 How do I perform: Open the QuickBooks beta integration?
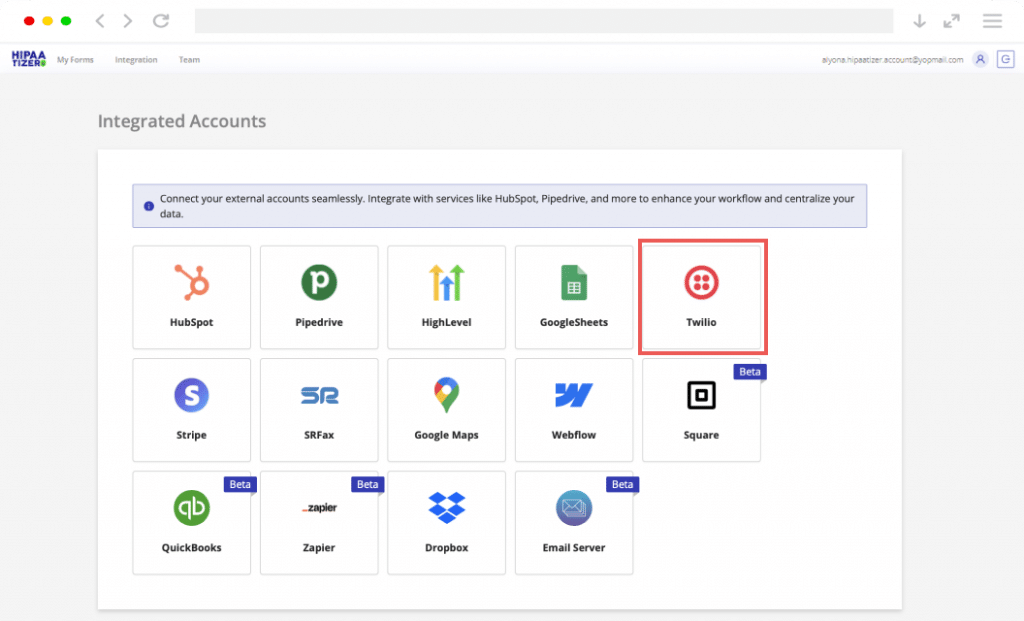point(191,522)
